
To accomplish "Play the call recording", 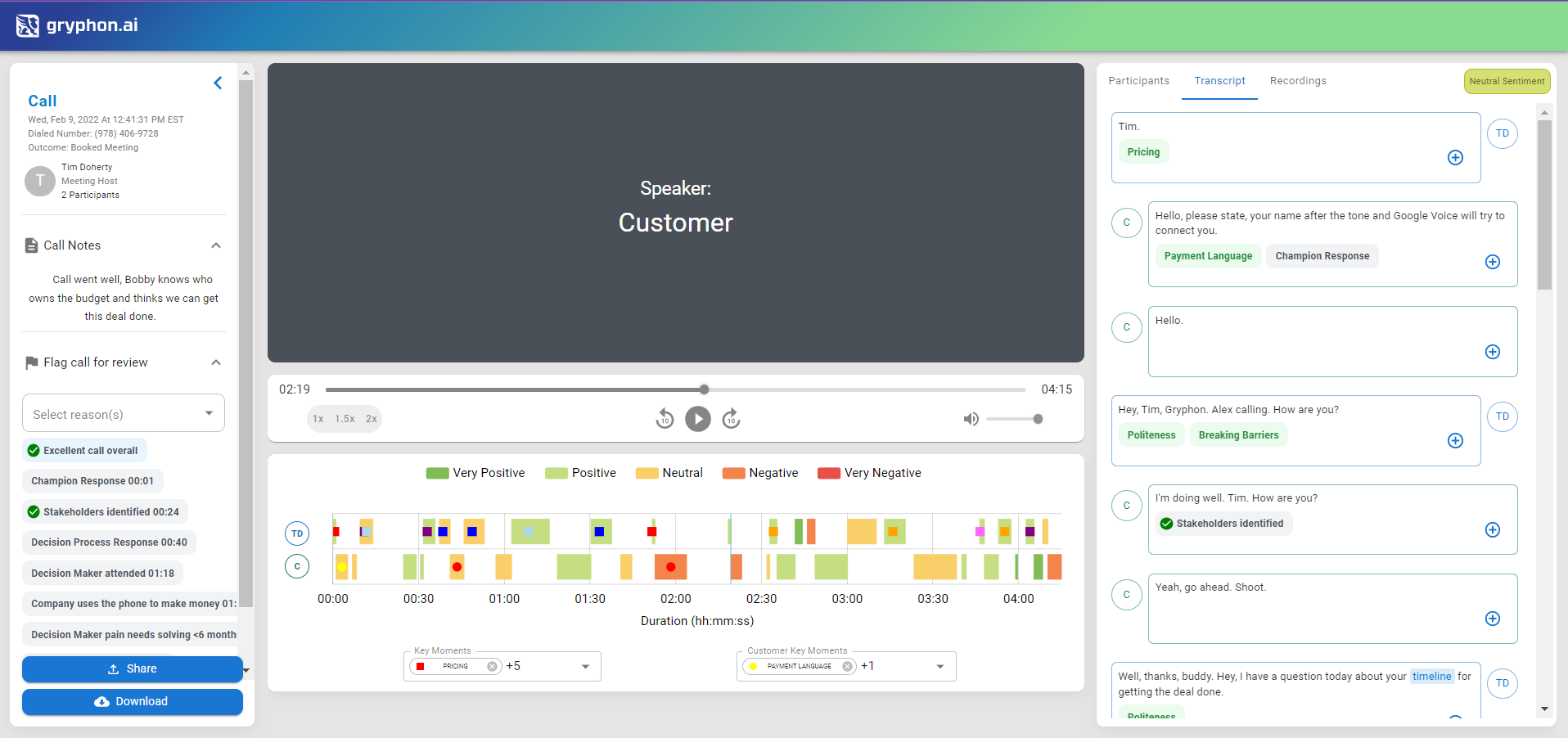I will 697,419.
